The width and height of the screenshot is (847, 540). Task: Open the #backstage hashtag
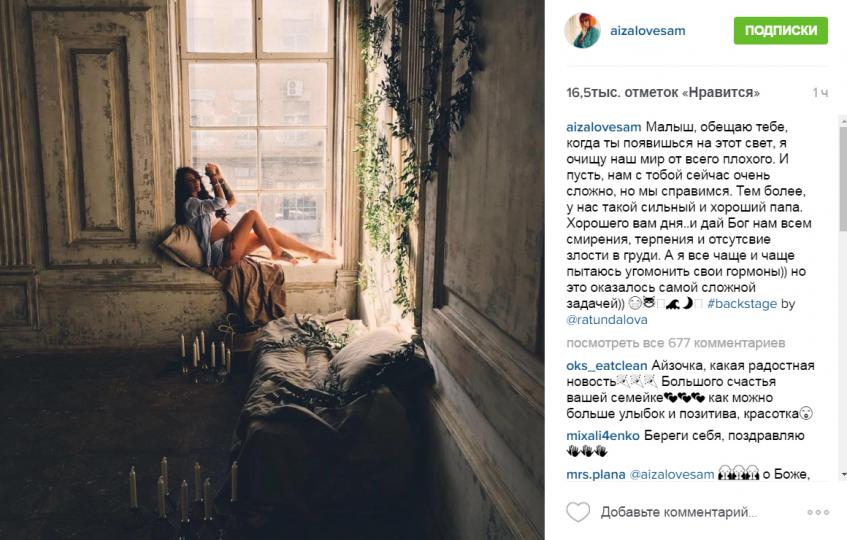point(742,303)
